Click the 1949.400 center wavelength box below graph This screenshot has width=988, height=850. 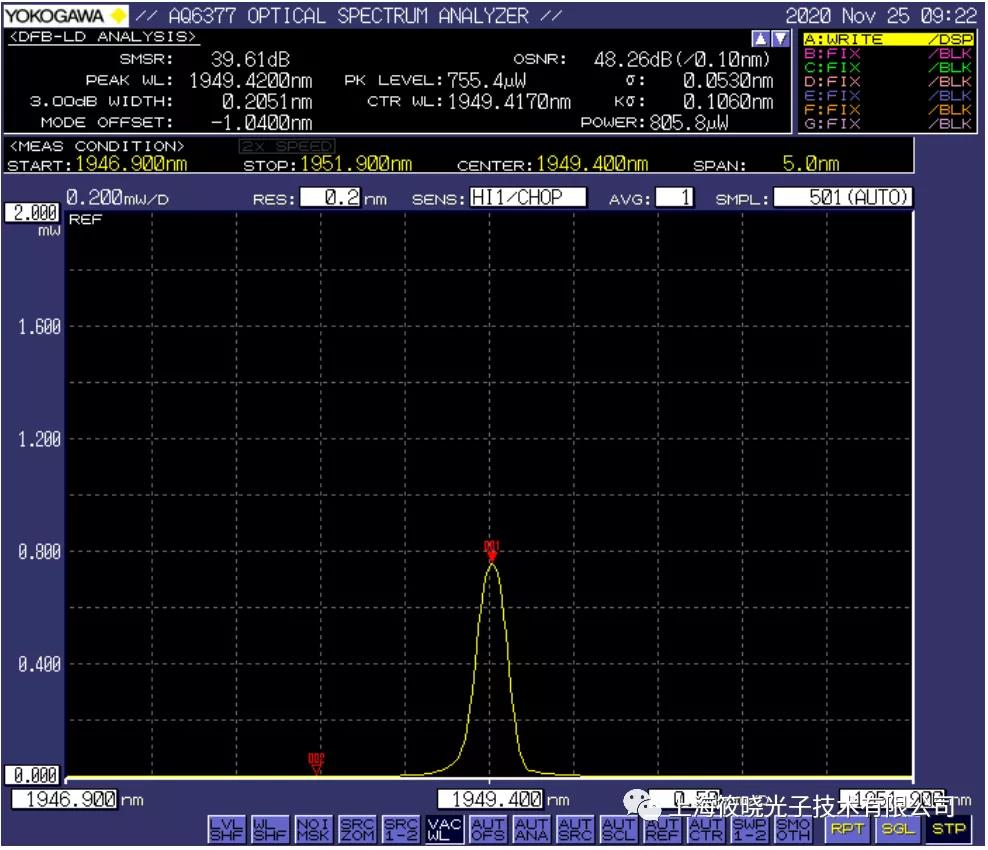490,800
